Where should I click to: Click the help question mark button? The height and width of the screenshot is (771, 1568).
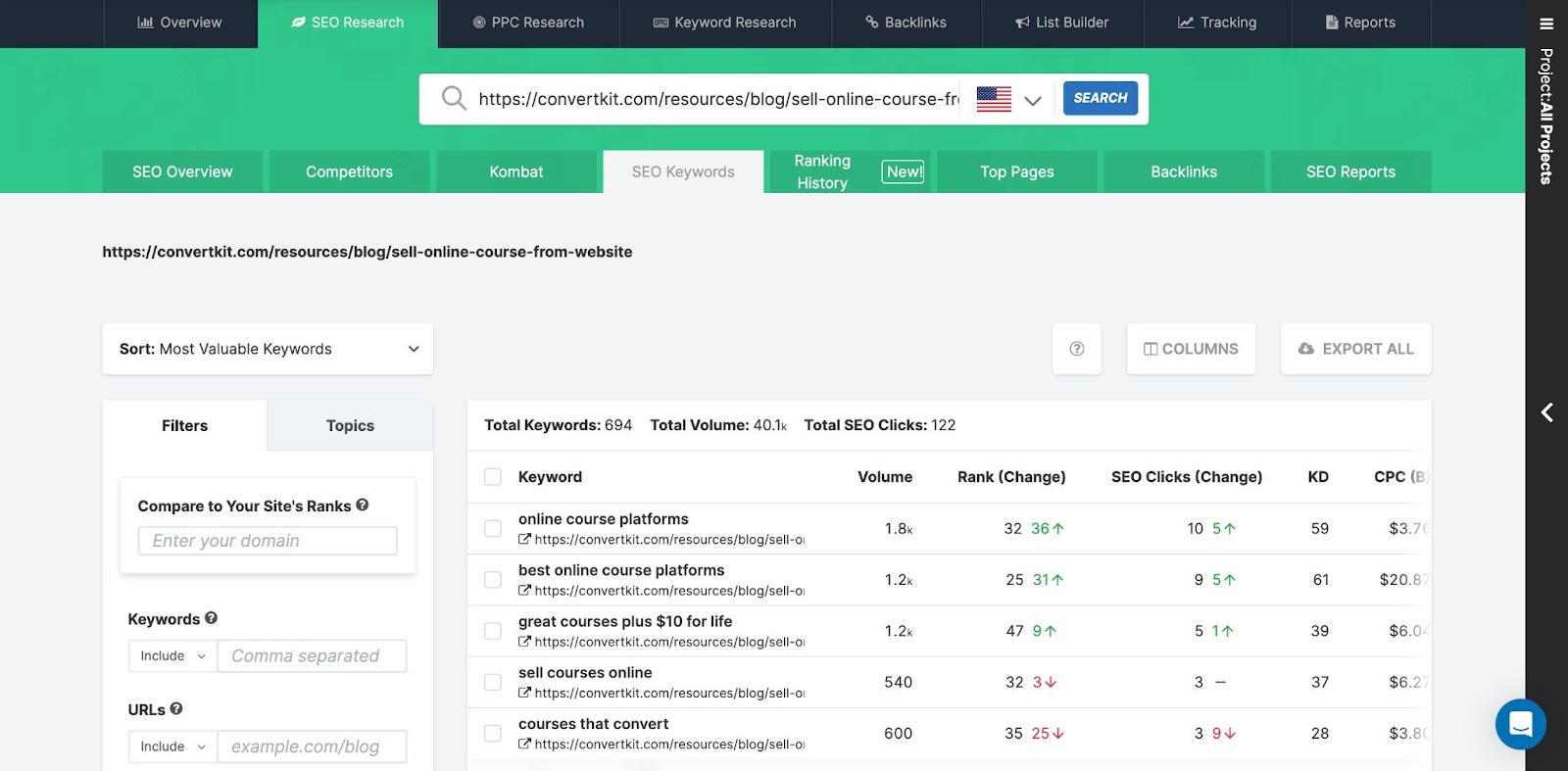1077,349
